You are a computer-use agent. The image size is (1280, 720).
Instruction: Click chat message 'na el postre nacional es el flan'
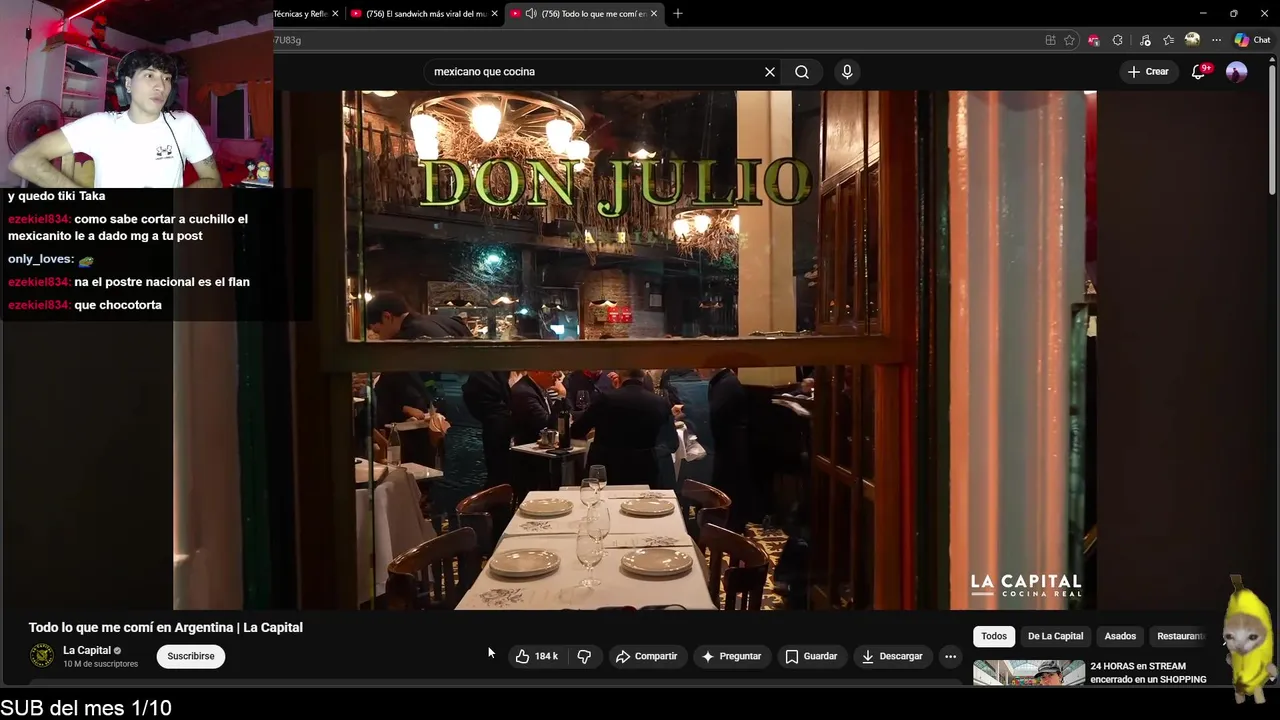(162, 282)
